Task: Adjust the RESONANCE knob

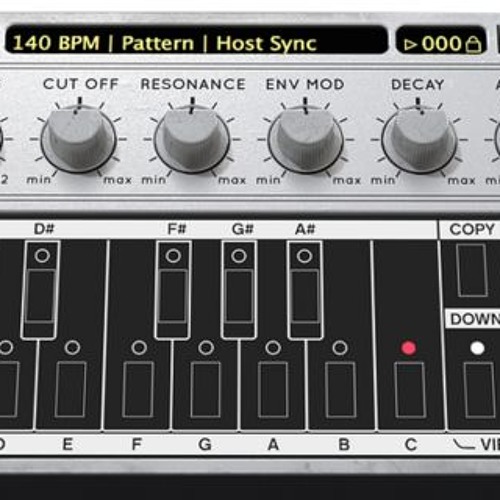Action: point(192,139)
